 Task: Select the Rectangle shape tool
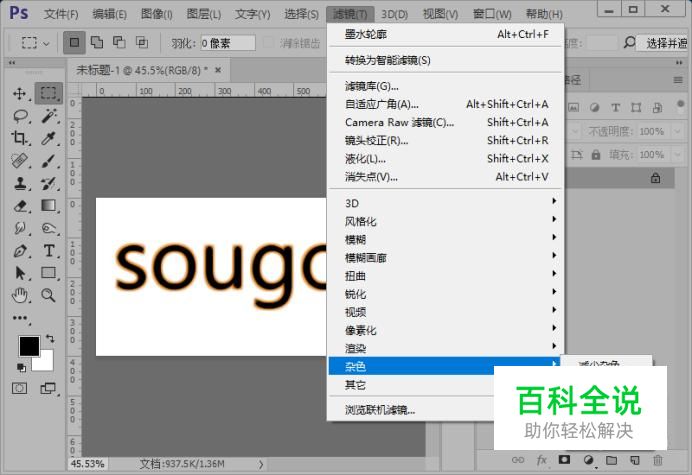tap(49, 273)
